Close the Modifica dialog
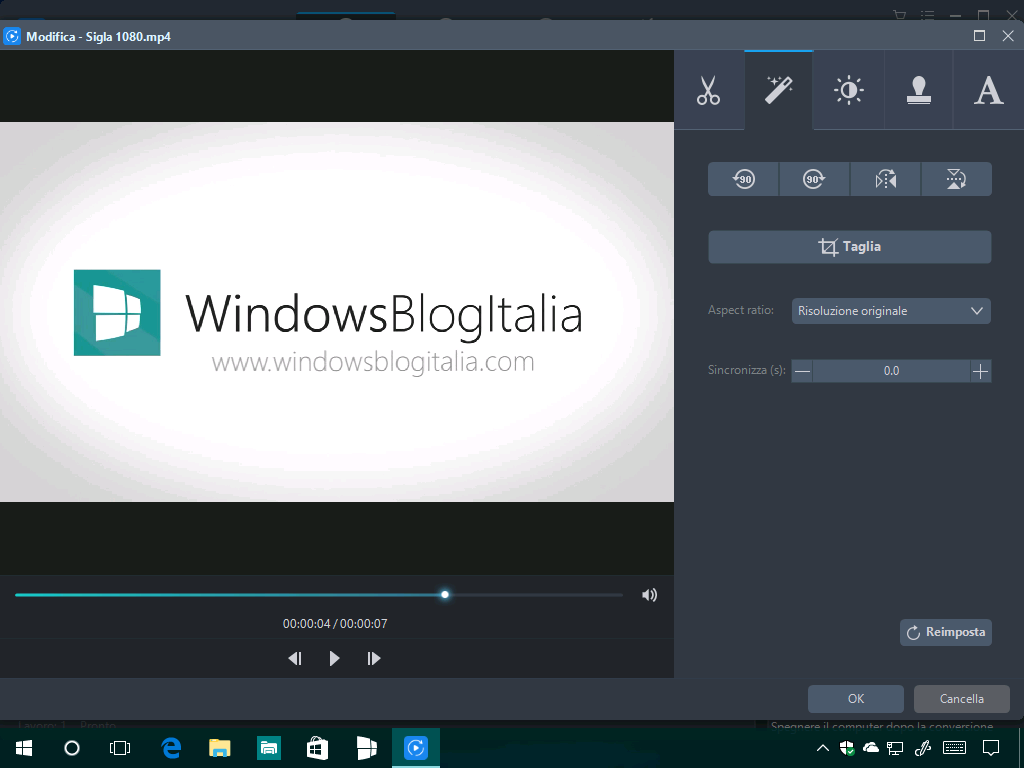The image size is (1024, 768). point(1008,36)
